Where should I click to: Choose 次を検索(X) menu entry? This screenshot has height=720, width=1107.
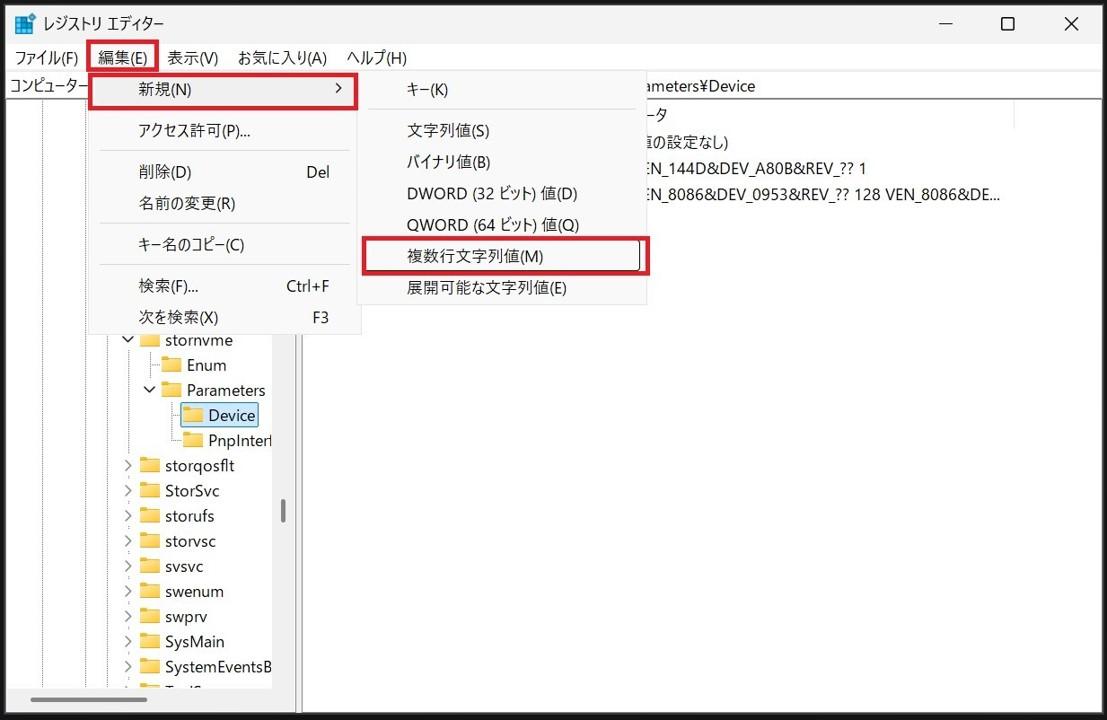point(225,317)
